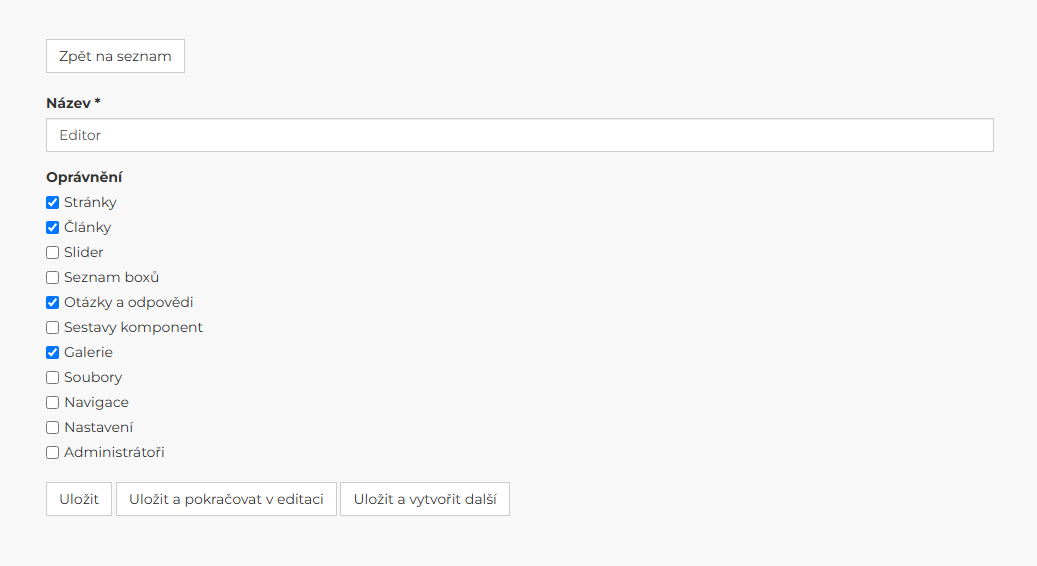Click the Administrátoři label text

point(114,452)
